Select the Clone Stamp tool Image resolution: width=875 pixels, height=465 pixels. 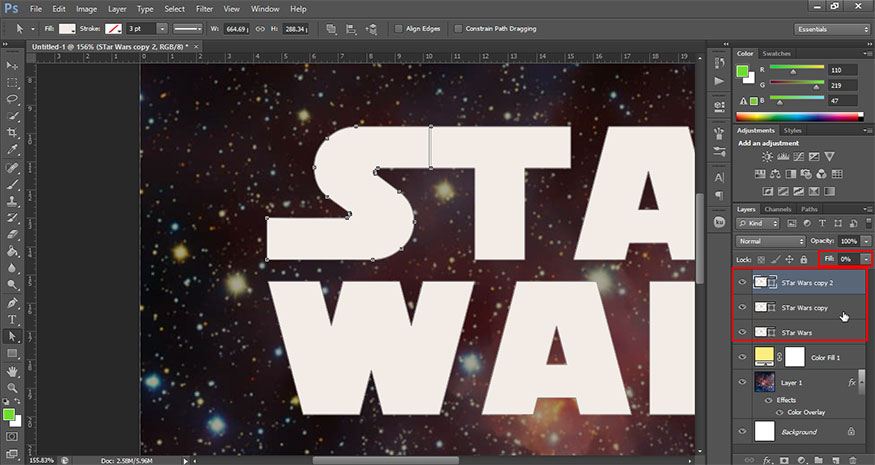point(12,200)
